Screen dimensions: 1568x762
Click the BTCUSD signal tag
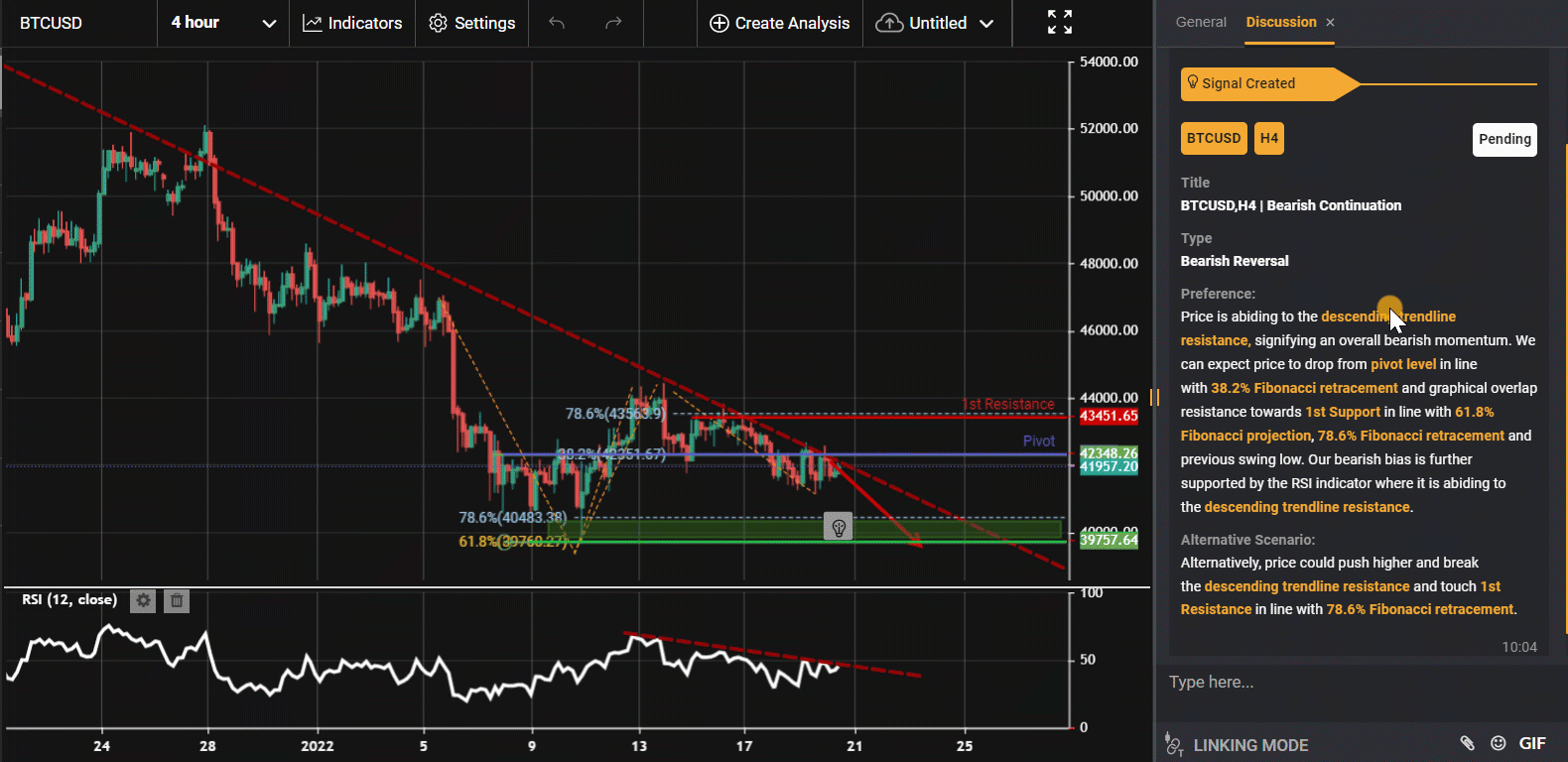pyautogui.click(x=1214, y=138)
